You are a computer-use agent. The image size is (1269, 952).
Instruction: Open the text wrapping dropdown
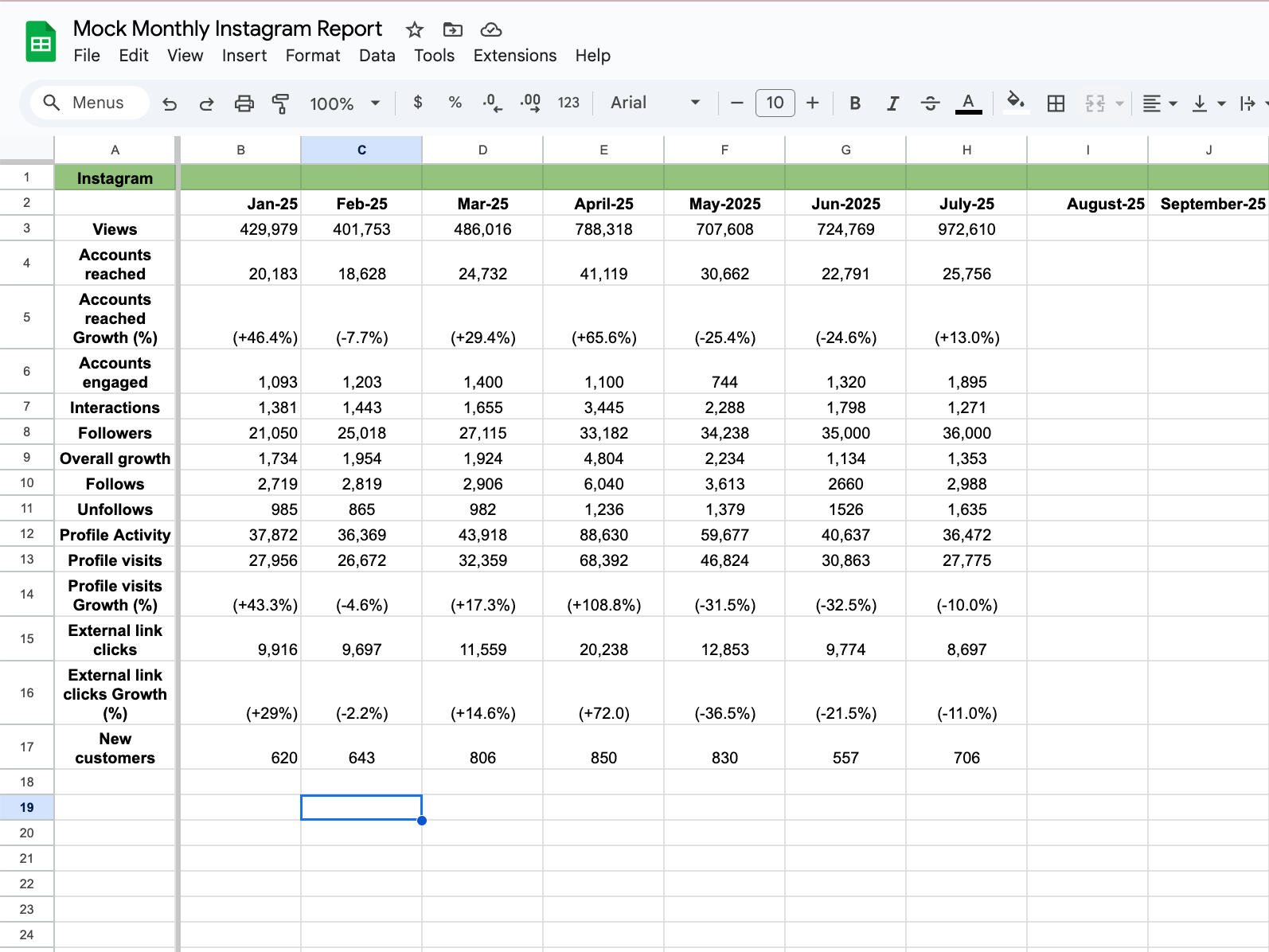pyautogui.click(x=1252, y=103)
